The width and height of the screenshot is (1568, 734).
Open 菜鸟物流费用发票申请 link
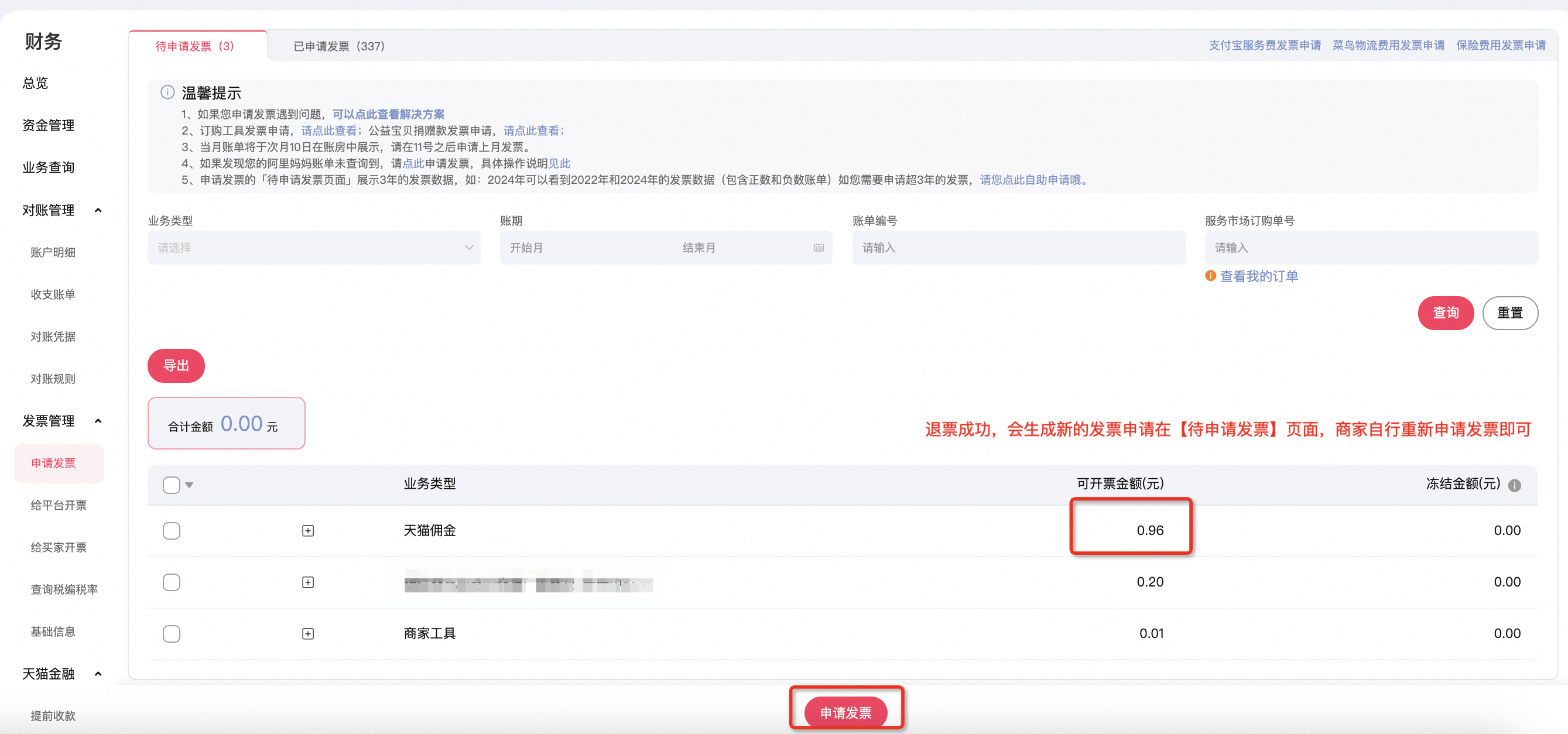click(1388, 45)
